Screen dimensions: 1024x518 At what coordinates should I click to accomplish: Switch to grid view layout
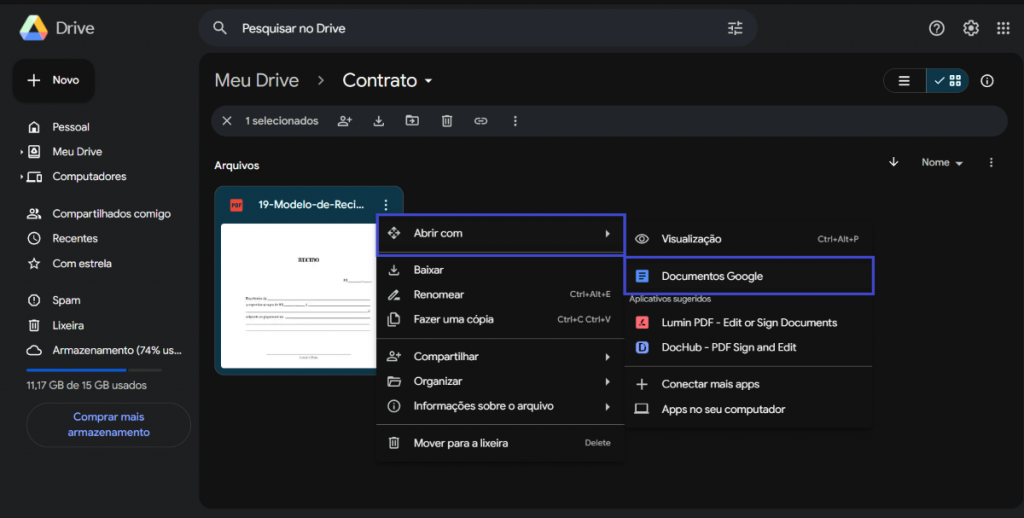point(947,81)
